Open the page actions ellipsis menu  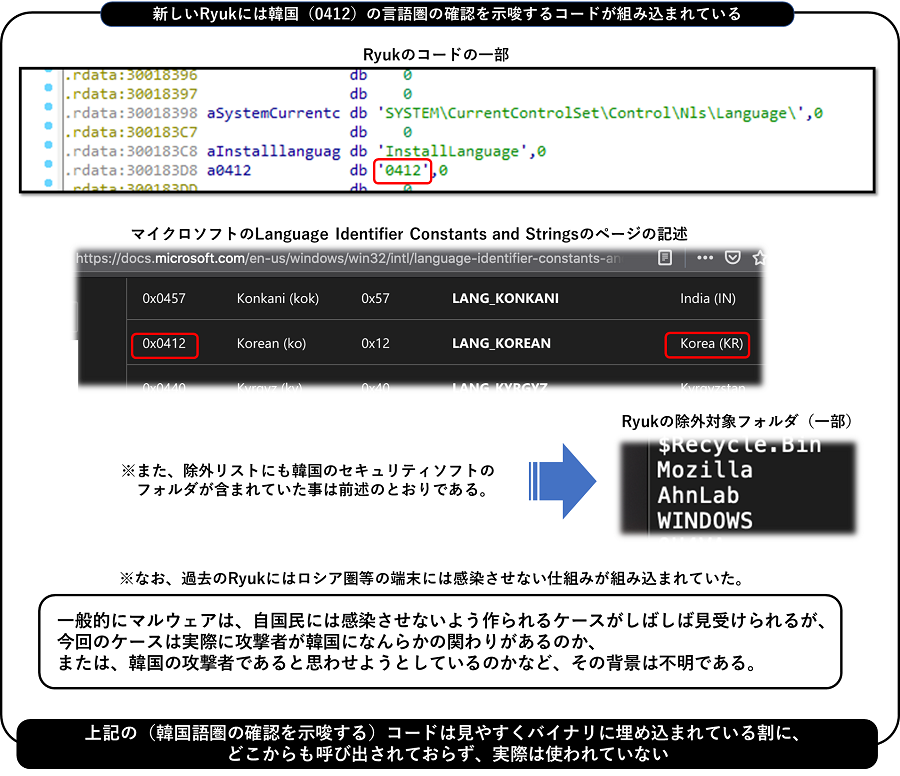point(705,258)
